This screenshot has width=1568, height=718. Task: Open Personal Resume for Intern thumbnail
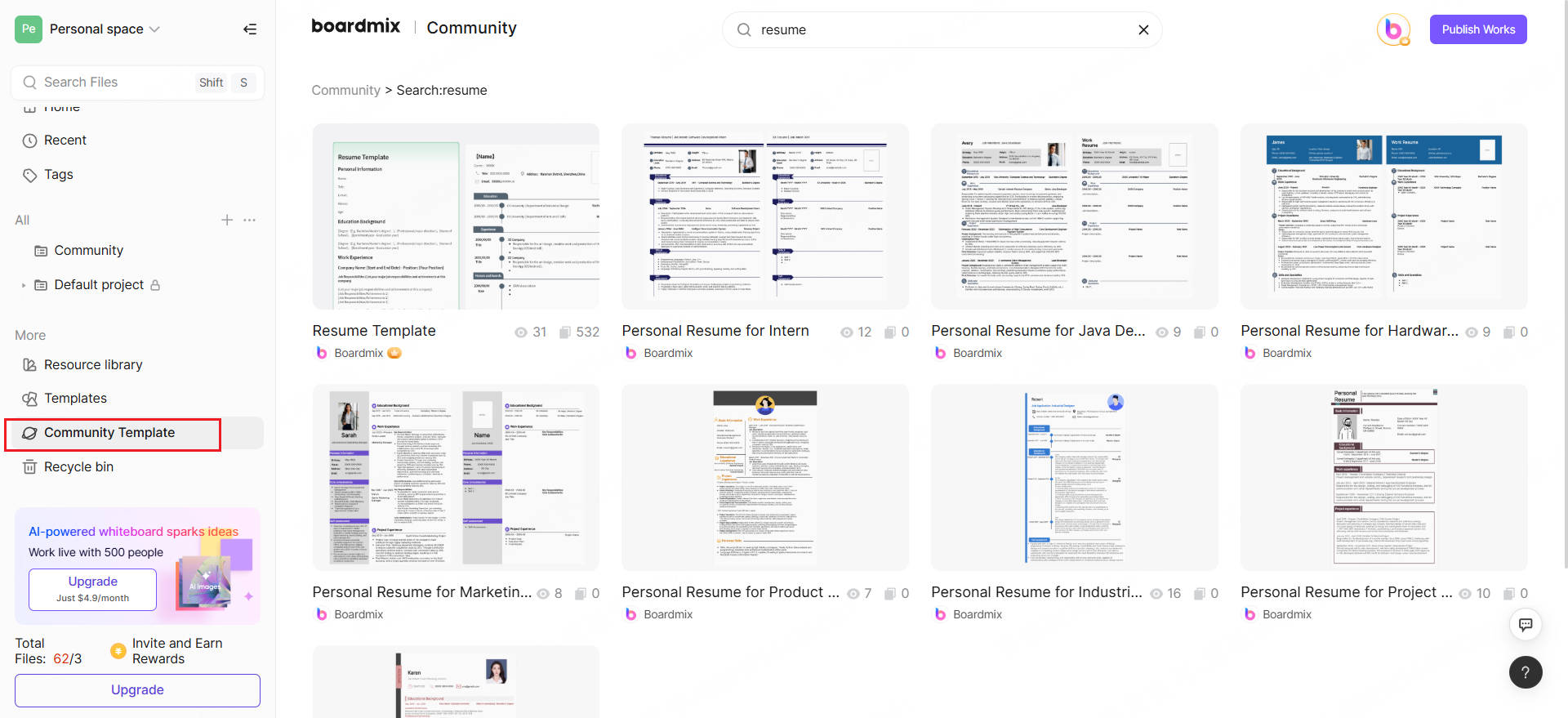[765, 216]
